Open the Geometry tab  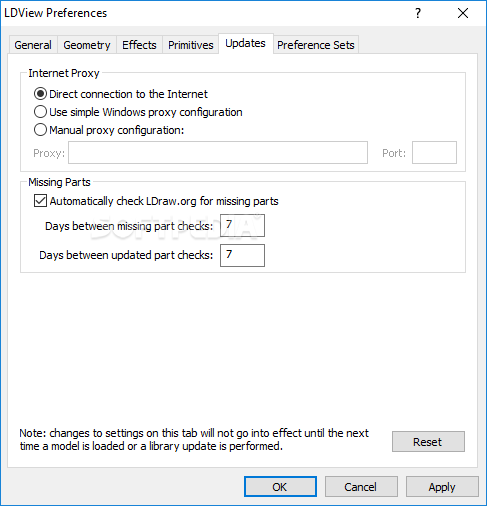click(87, 45)
